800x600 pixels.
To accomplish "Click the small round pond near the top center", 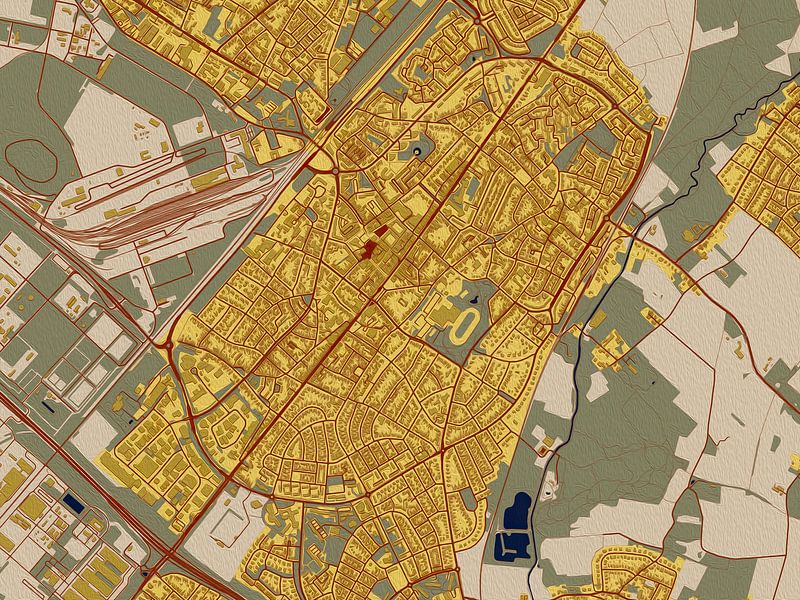I will (x=416, y=152).
